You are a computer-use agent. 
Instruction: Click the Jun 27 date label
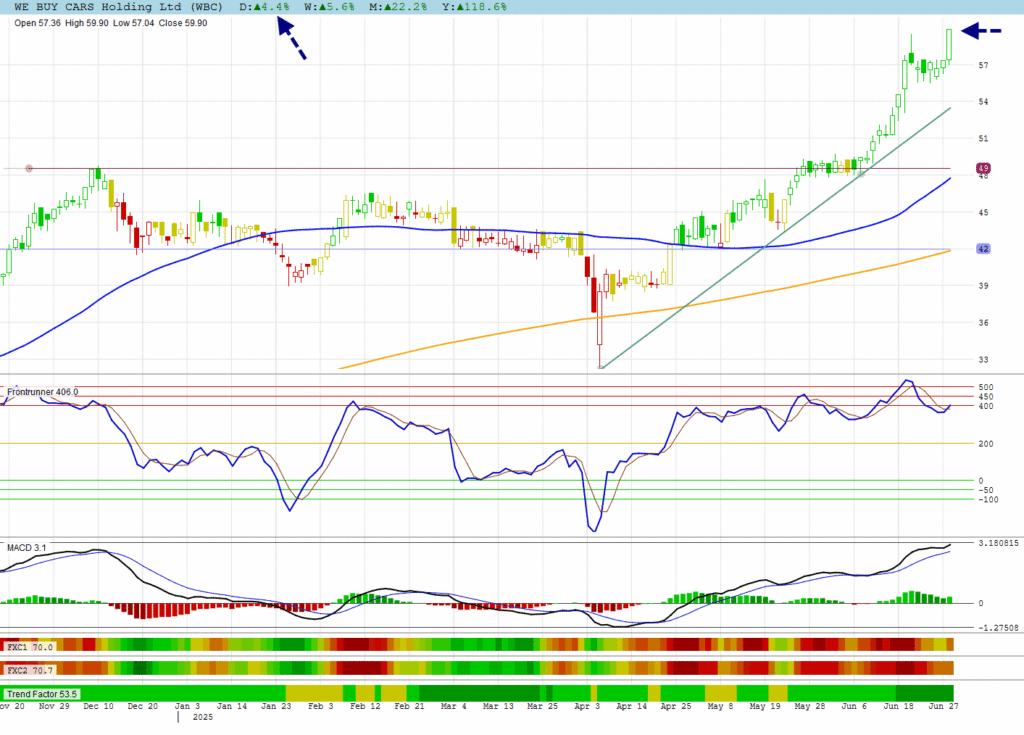click(944, 706)
